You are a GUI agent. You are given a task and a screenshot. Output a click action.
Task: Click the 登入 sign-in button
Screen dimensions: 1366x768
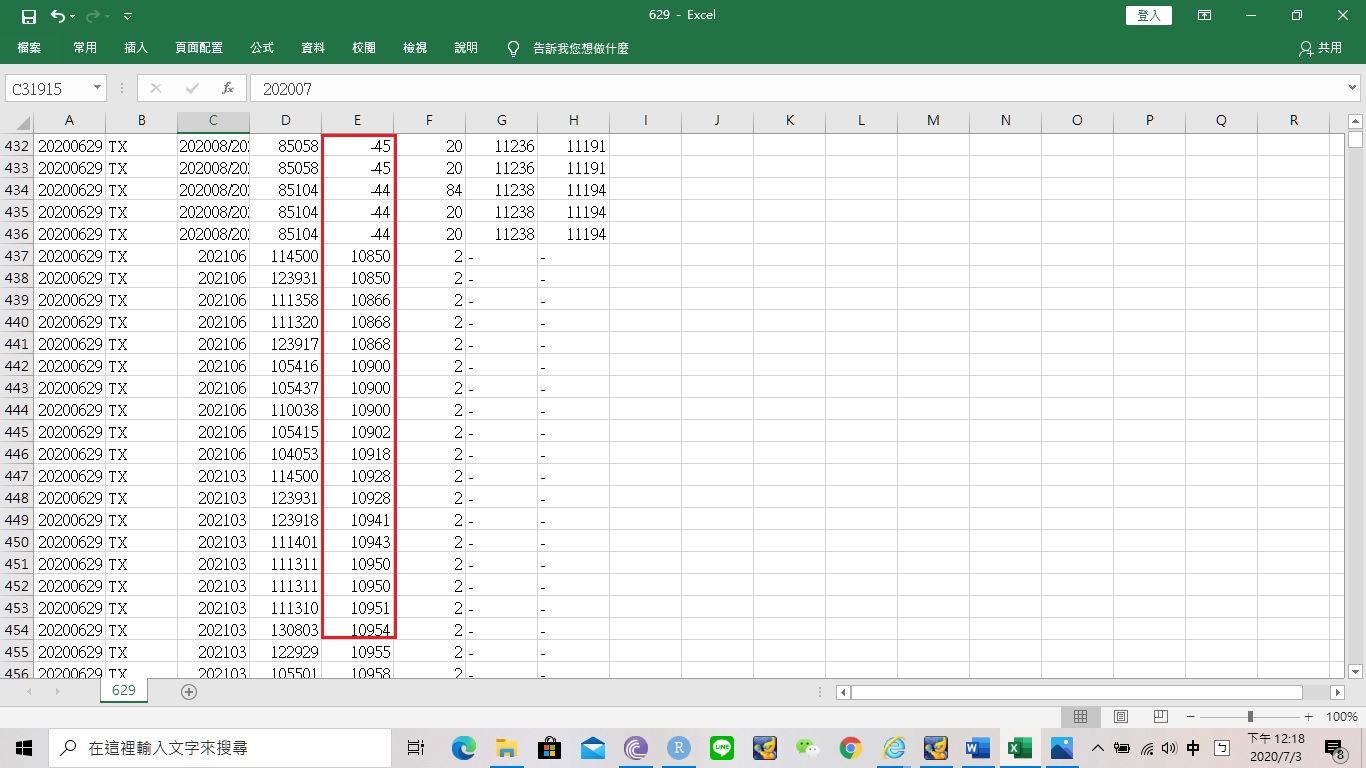point(1149,16)
